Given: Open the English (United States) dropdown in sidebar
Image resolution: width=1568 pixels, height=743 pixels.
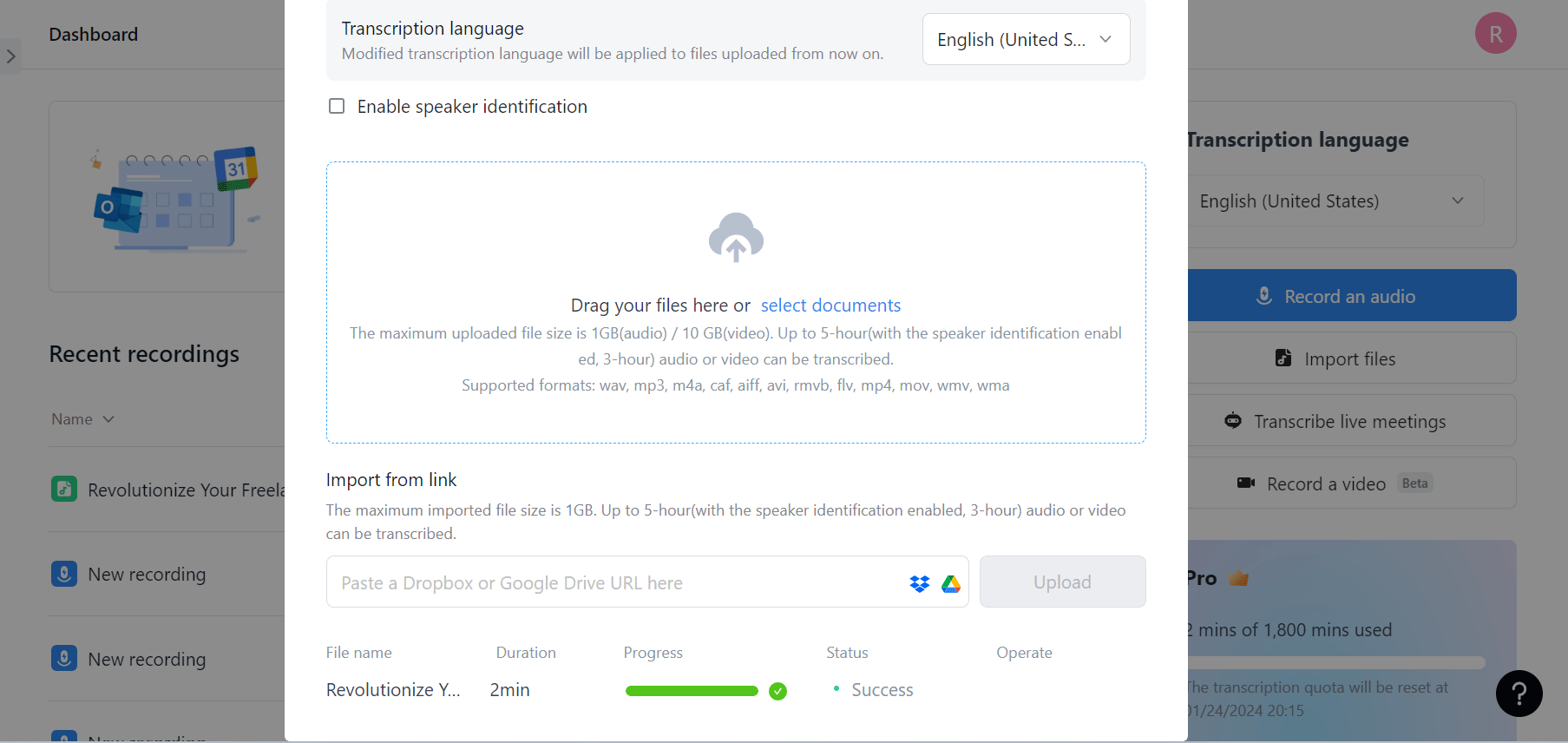Looking at the screenshot, I should tap(1335, 201).
